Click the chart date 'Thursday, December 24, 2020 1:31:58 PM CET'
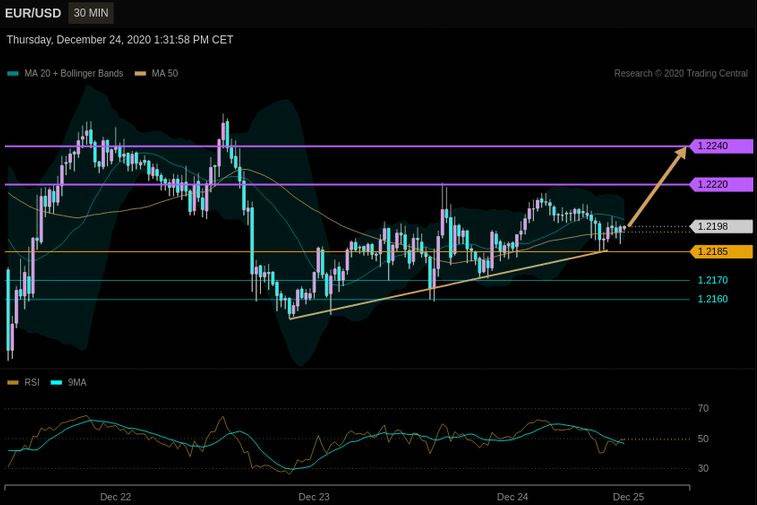Image resolution: width=757 pixels, height=505 pixels. click(x=120, y=40)
